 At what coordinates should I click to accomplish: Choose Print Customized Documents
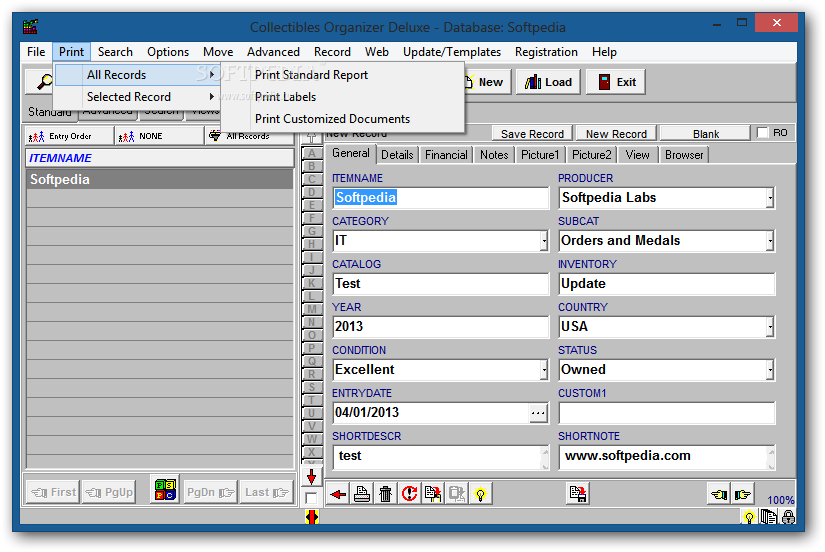click(x=332, y=119)
